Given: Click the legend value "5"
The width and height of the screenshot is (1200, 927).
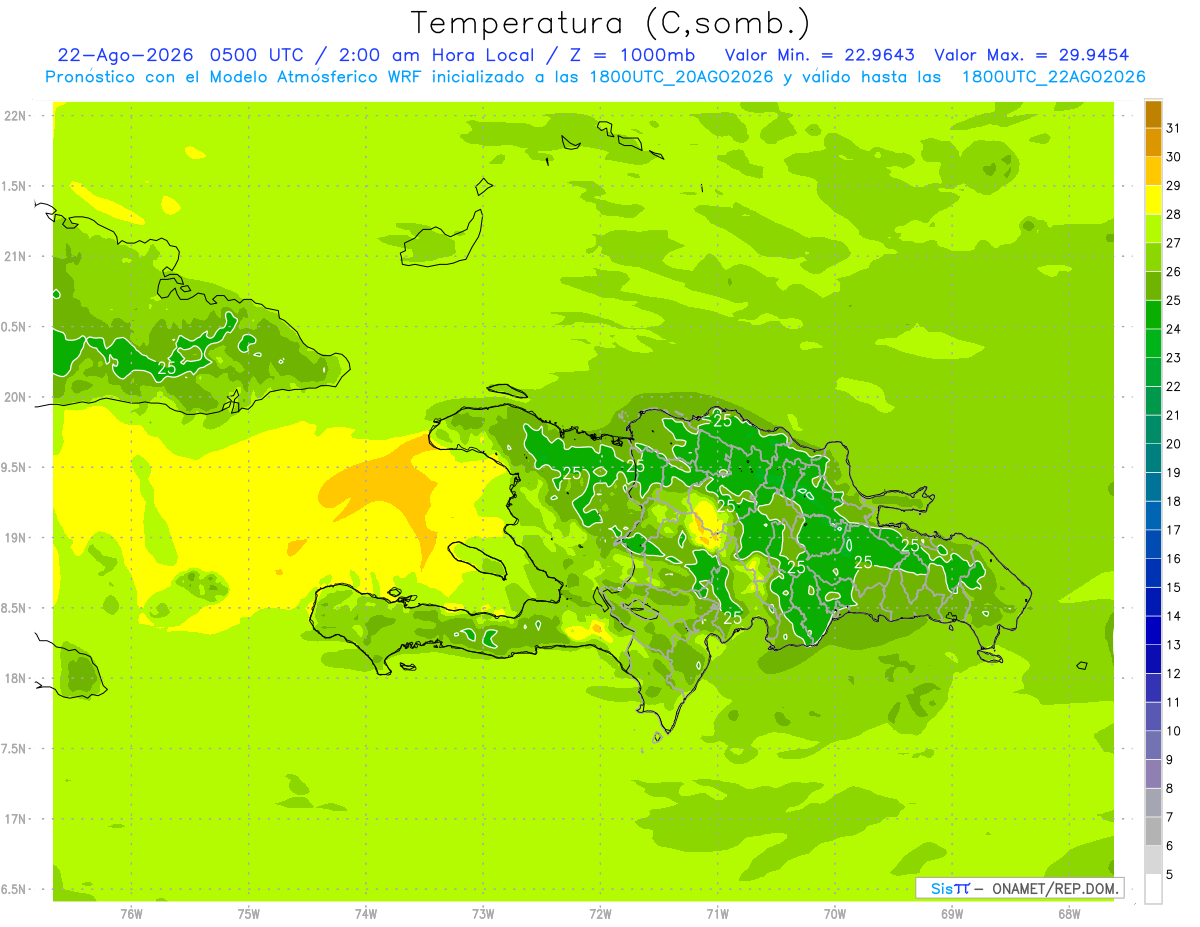Looking at the screenshot, I should coord(1170,874).
